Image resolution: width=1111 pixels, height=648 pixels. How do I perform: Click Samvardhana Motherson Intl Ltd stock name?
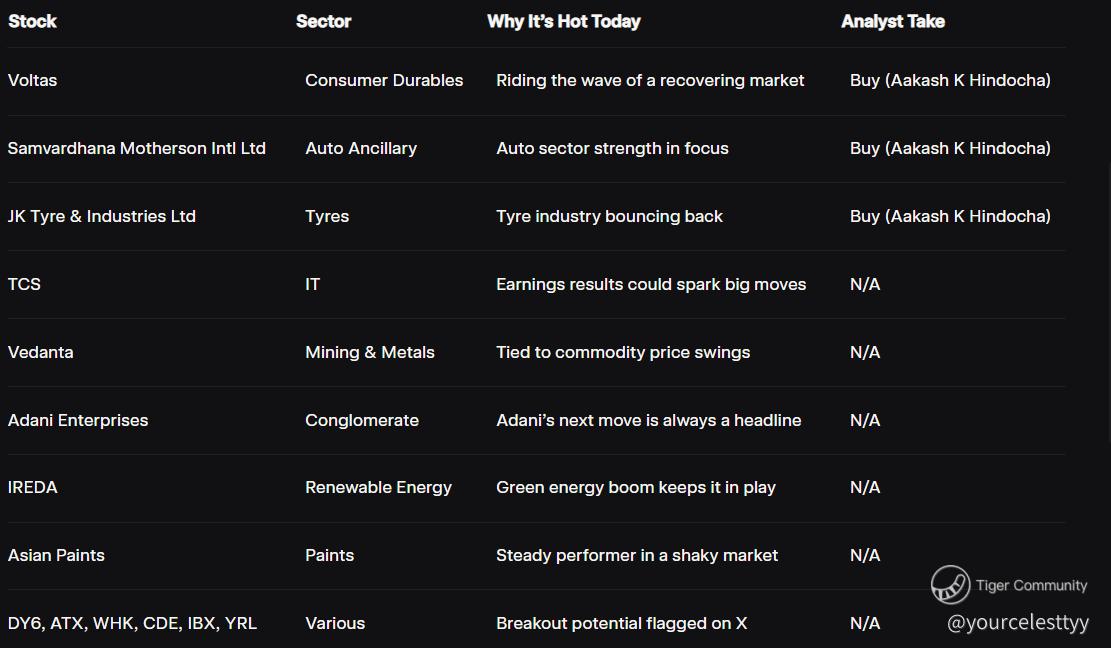tap(137, 148)
